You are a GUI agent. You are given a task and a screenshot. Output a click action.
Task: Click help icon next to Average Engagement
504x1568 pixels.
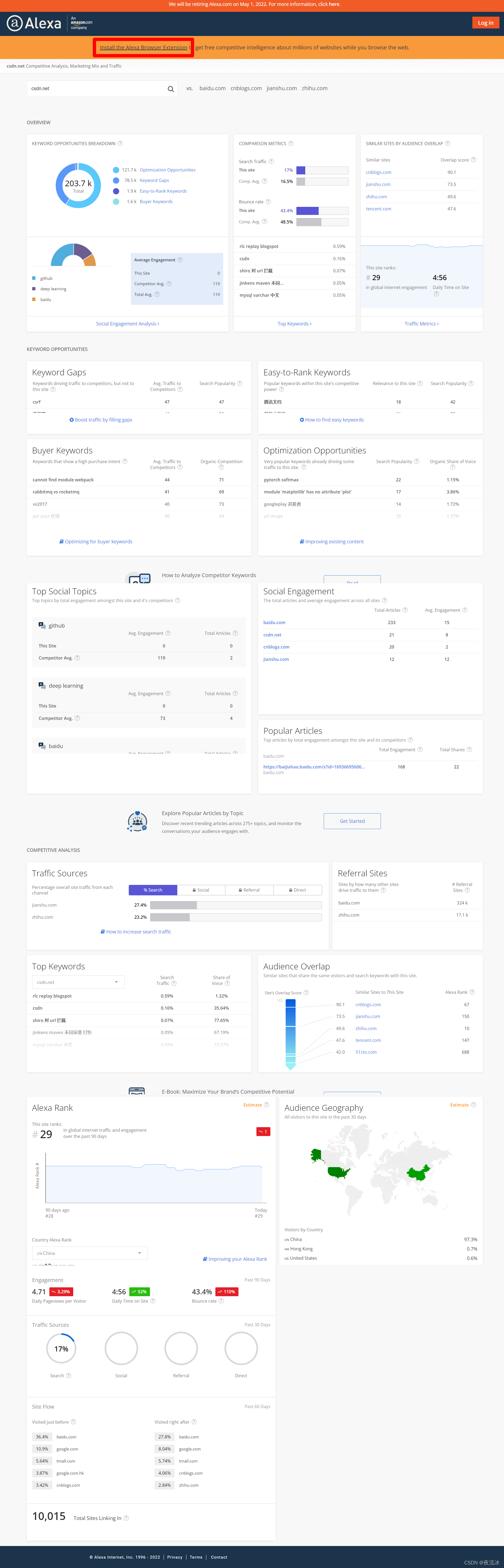pyautogui.click(x=179, y=260)
